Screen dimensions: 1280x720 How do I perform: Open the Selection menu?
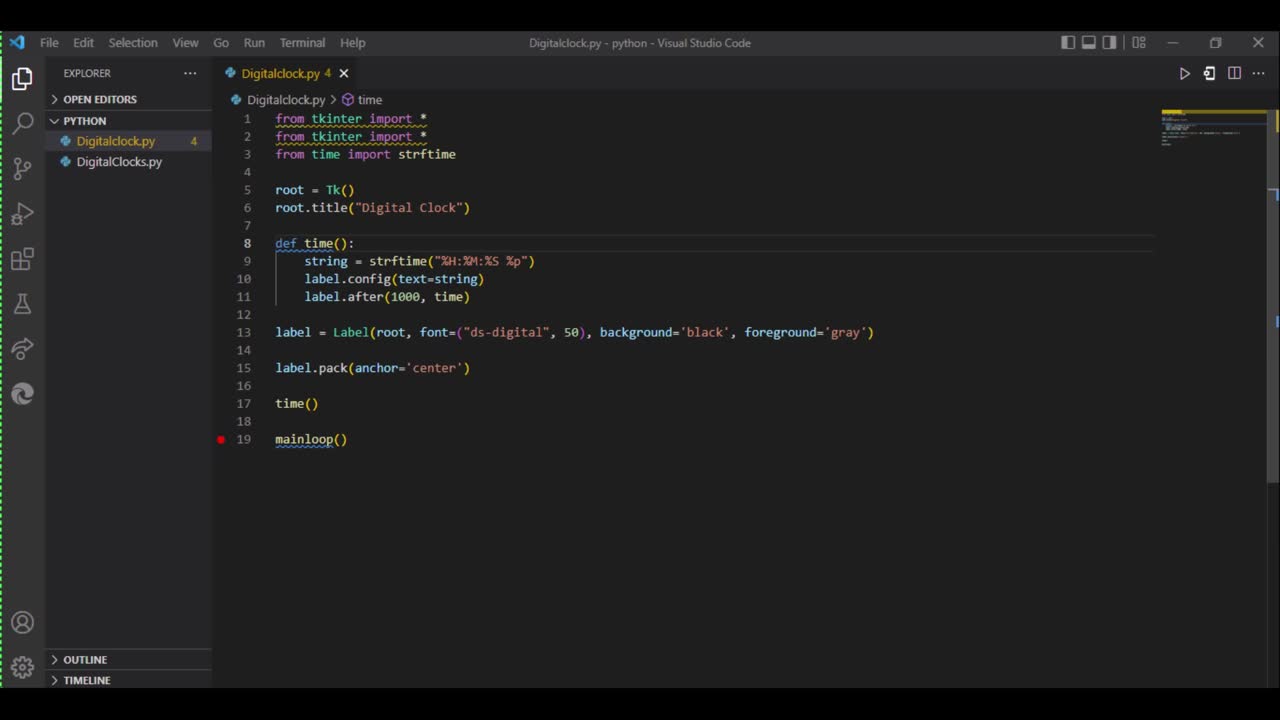133,42
